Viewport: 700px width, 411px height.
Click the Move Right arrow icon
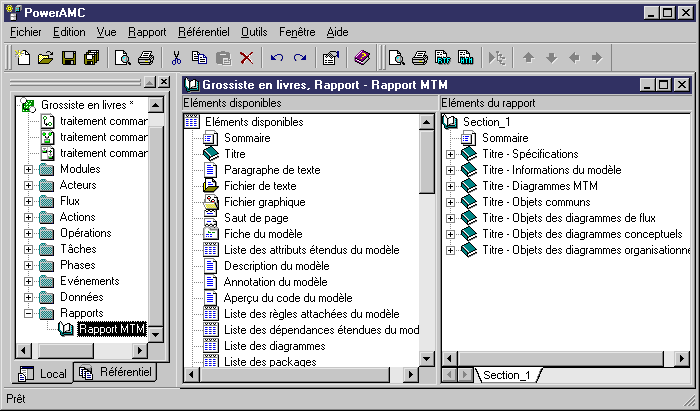pos(597,58)
